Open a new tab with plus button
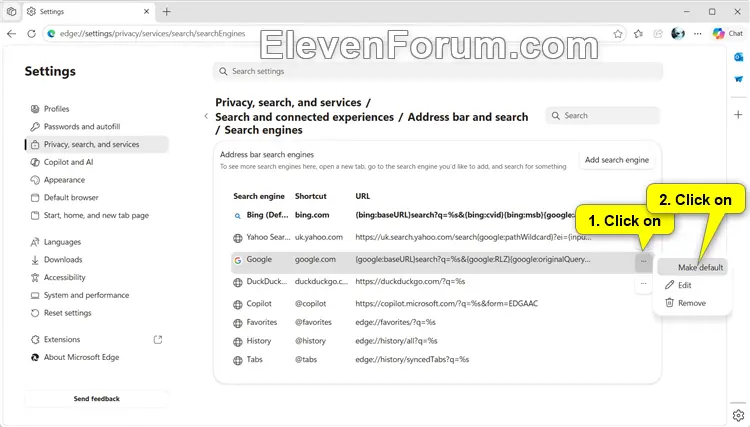This screenshot has height=427, width=750. [166, 11]
